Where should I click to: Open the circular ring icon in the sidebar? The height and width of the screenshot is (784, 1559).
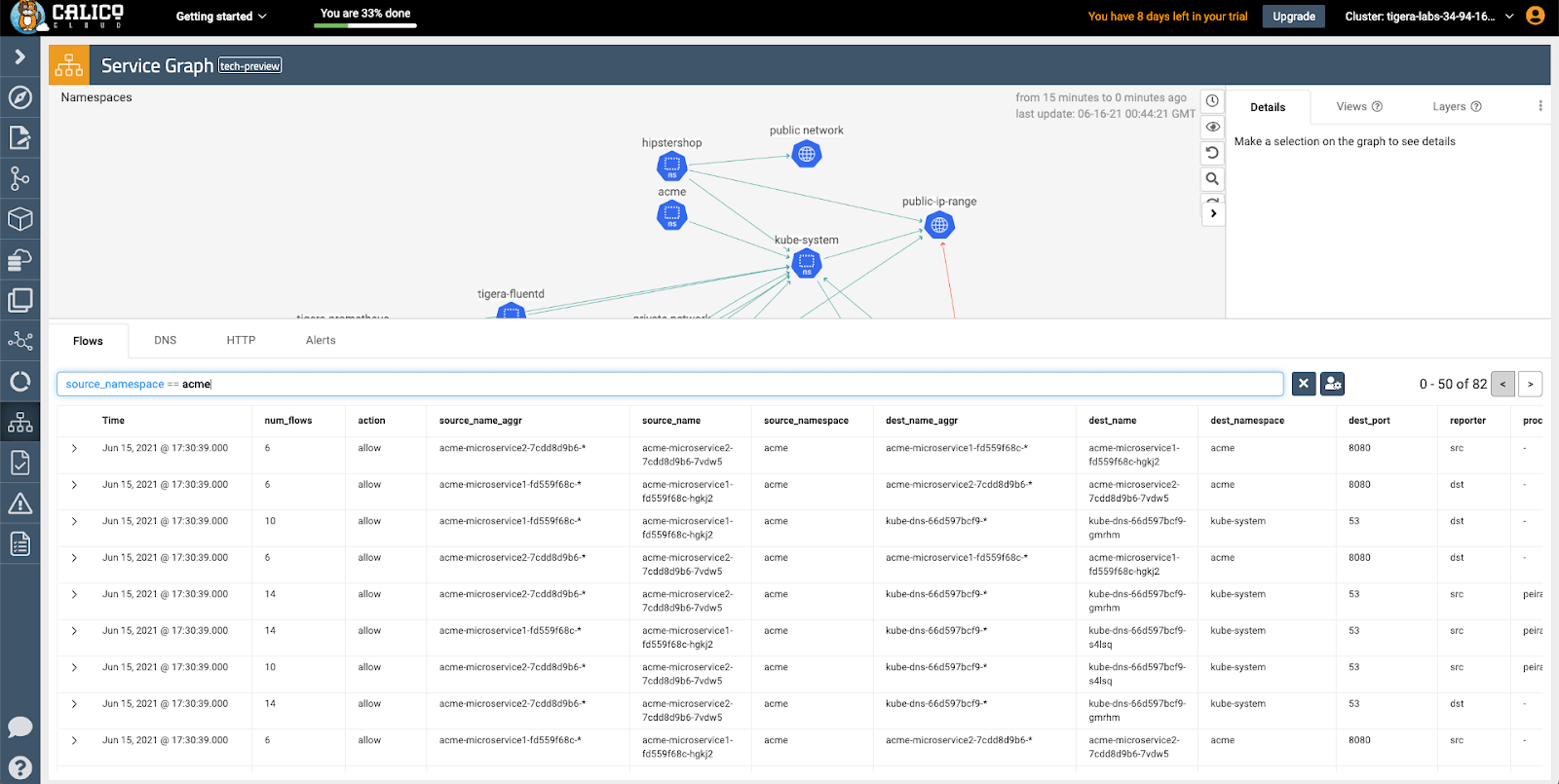tap(19, 381)
